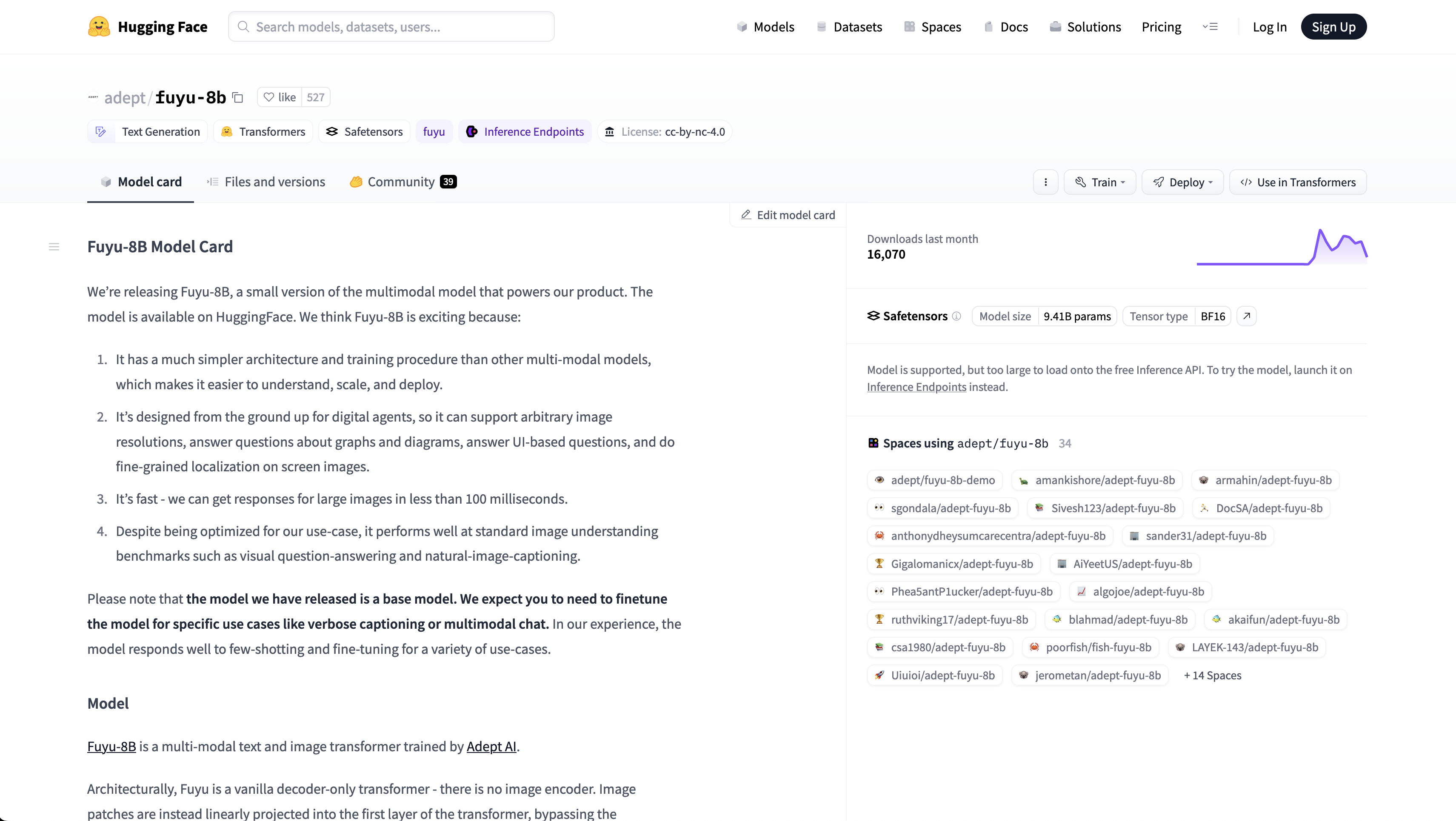Click the BF16 tensor type link
The height and width of the screenshot is (821, 1456).
1213,316
